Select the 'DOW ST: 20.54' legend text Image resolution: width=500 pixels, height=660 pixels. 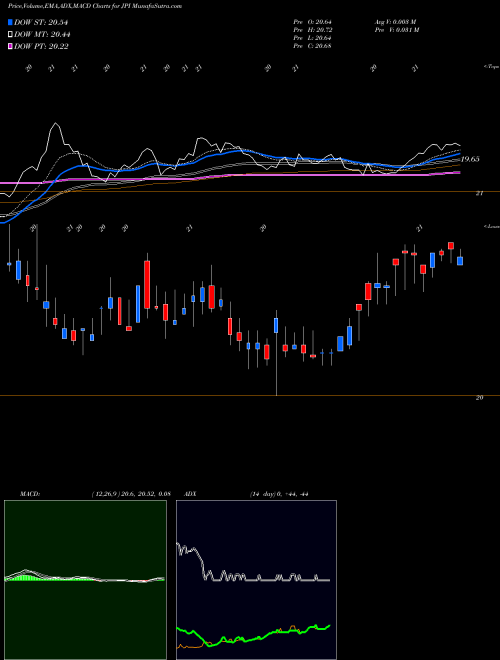[x=41, y=22]
